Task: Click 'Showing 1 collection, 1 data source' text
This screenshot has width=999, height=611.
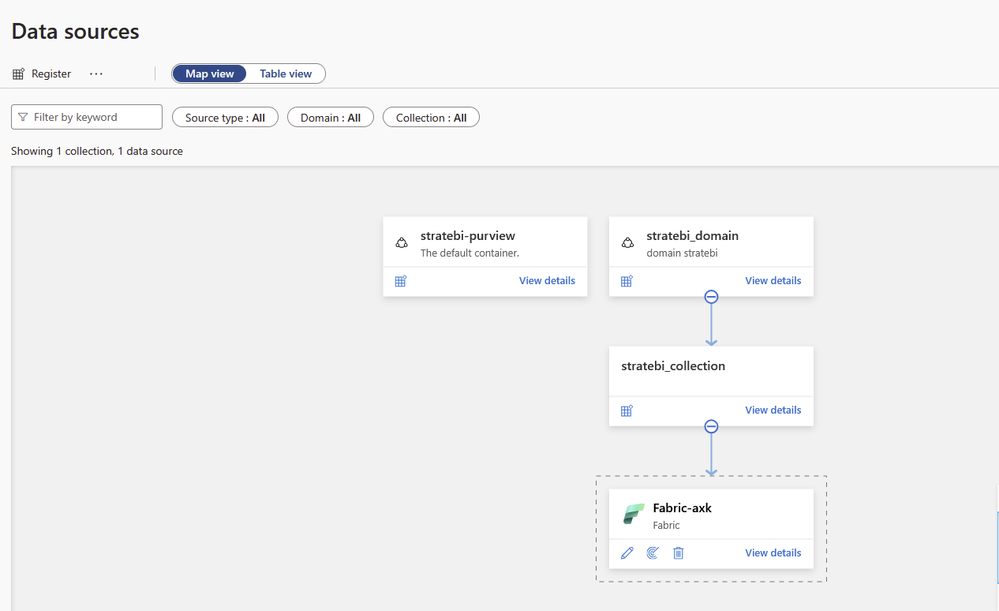Action: (97, 151)
